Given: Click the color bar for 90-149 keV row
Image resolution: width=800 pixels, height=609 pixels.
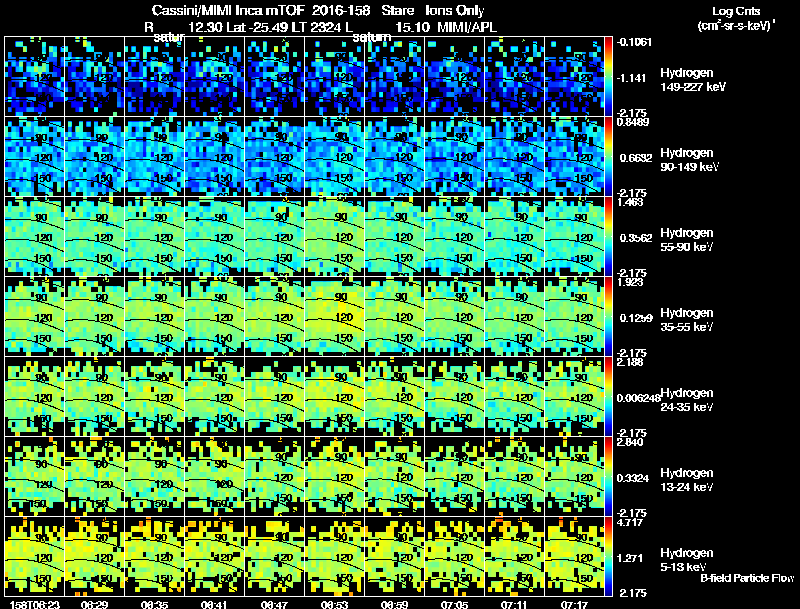Looking at the screenshot, I should (608, 156).
